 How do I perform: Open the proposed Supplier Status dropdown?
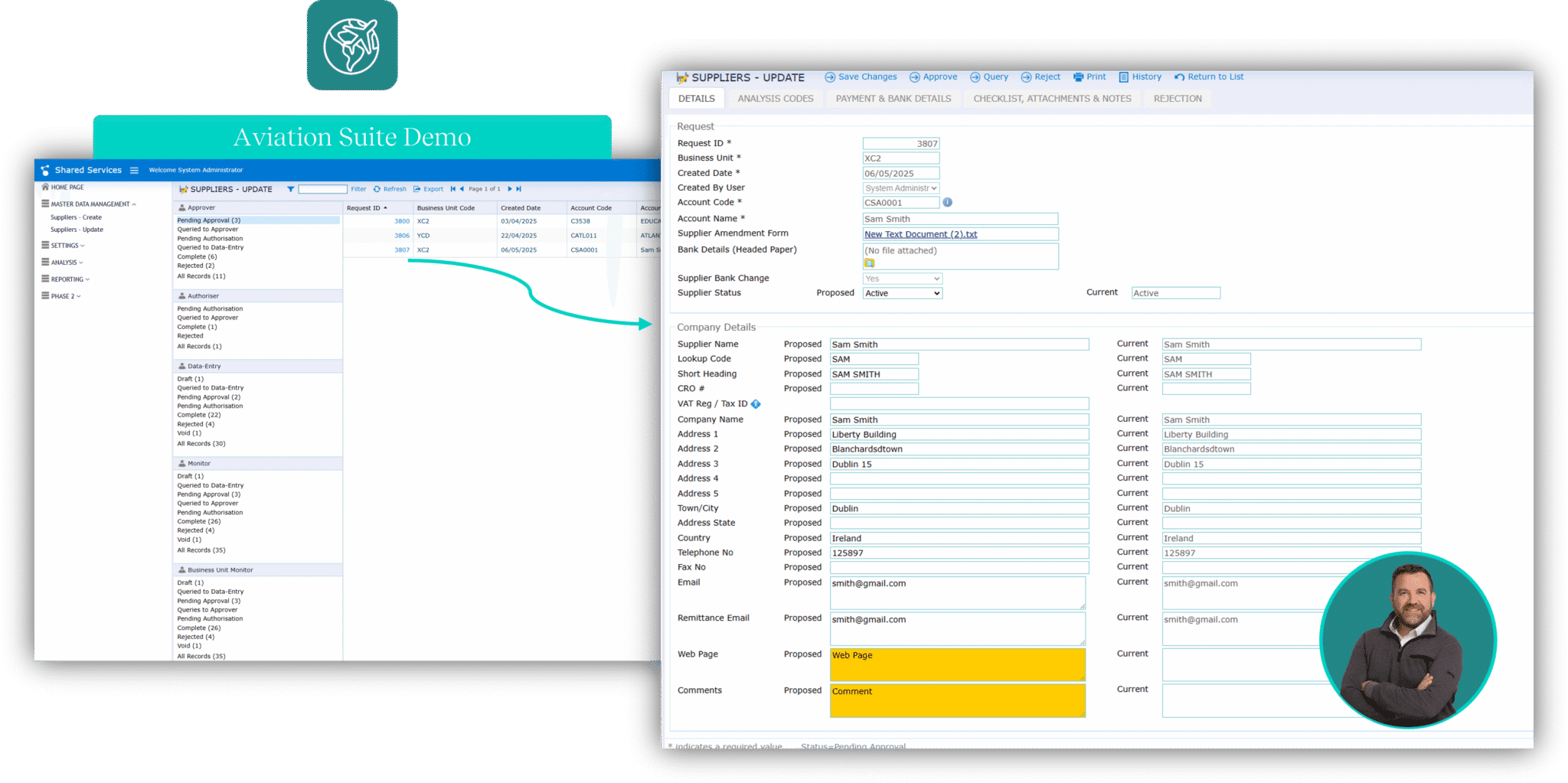click(902, 294)
